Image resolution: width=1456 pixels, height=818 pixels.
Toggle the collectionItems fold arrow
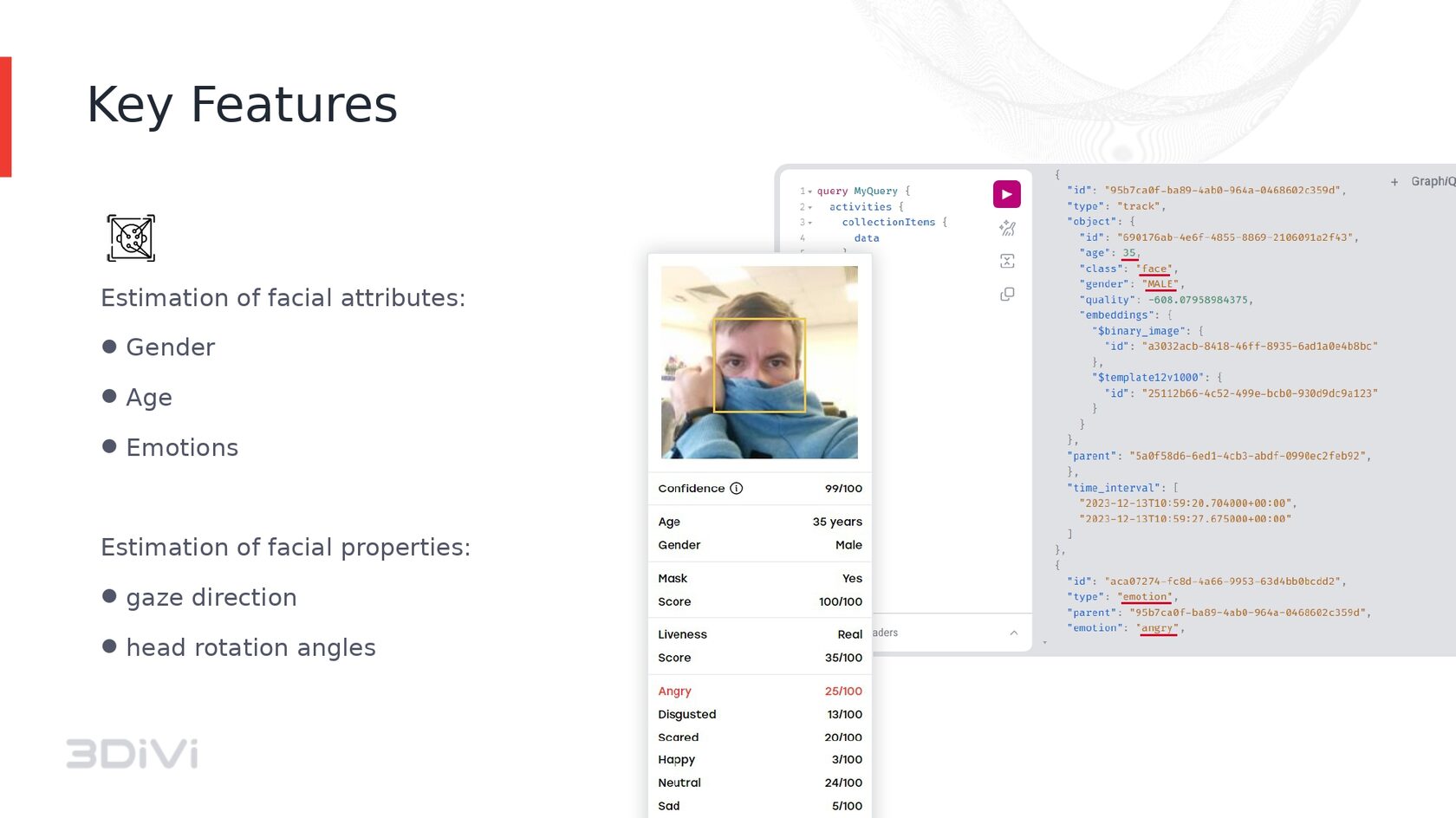pyautogui.click(x=809, y=223)
